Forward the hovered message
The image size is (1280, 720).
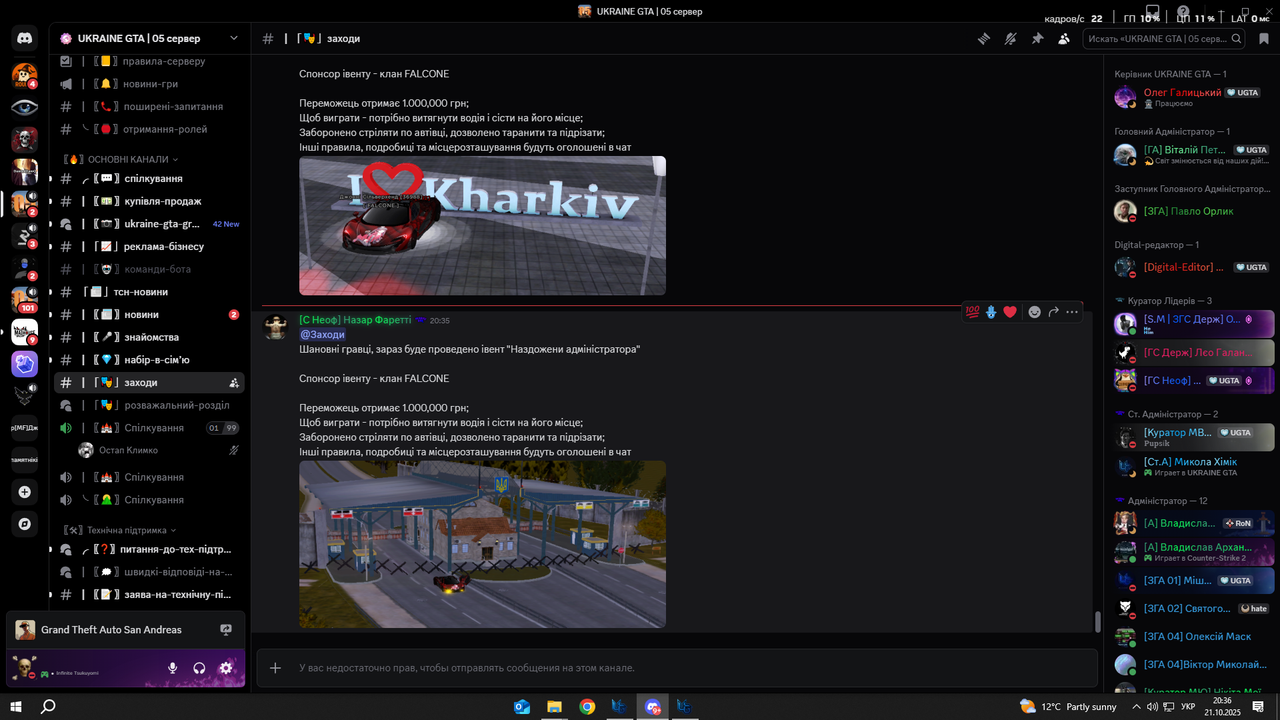(x=1054, y=312)
